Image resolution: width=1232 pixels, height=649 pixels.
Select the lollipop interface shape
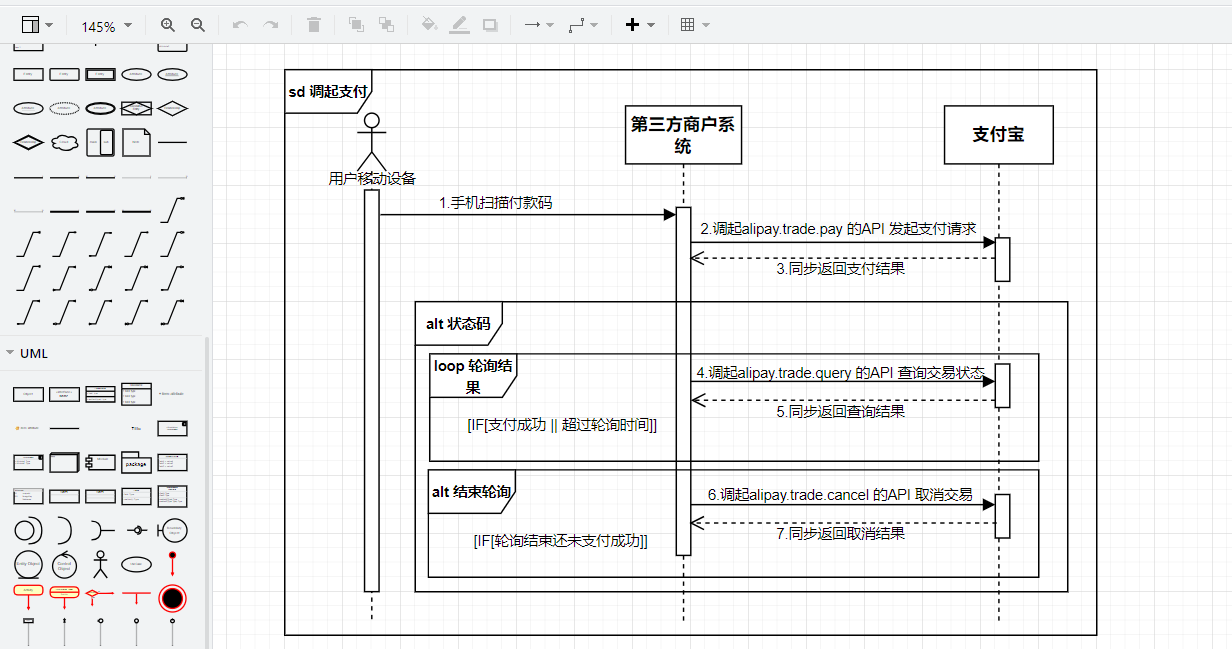pos(136,530)
